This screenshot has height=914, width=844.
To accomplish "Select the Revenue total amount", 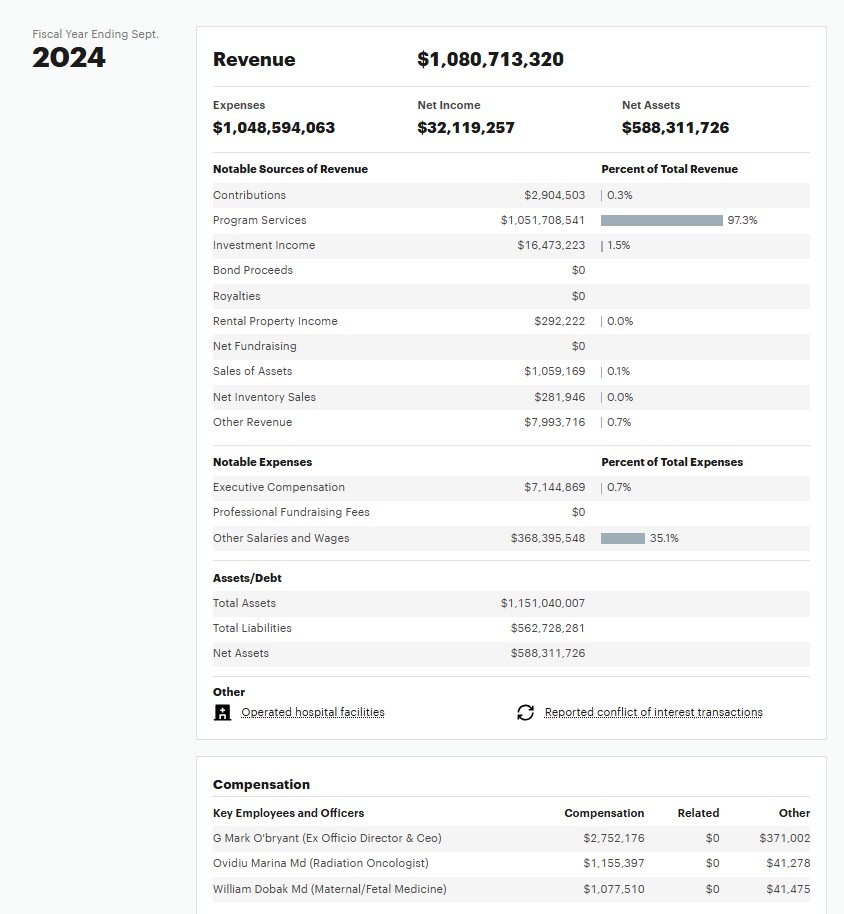I will pos(490,60).
